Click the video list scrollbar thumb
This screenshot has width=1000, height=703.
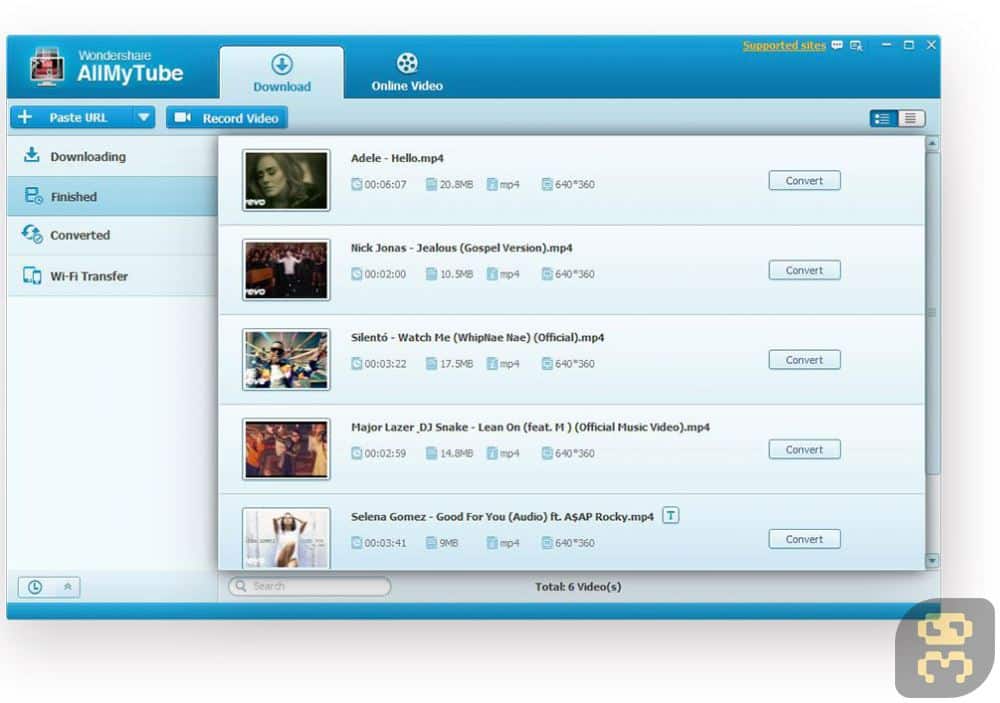pos(932,313)
